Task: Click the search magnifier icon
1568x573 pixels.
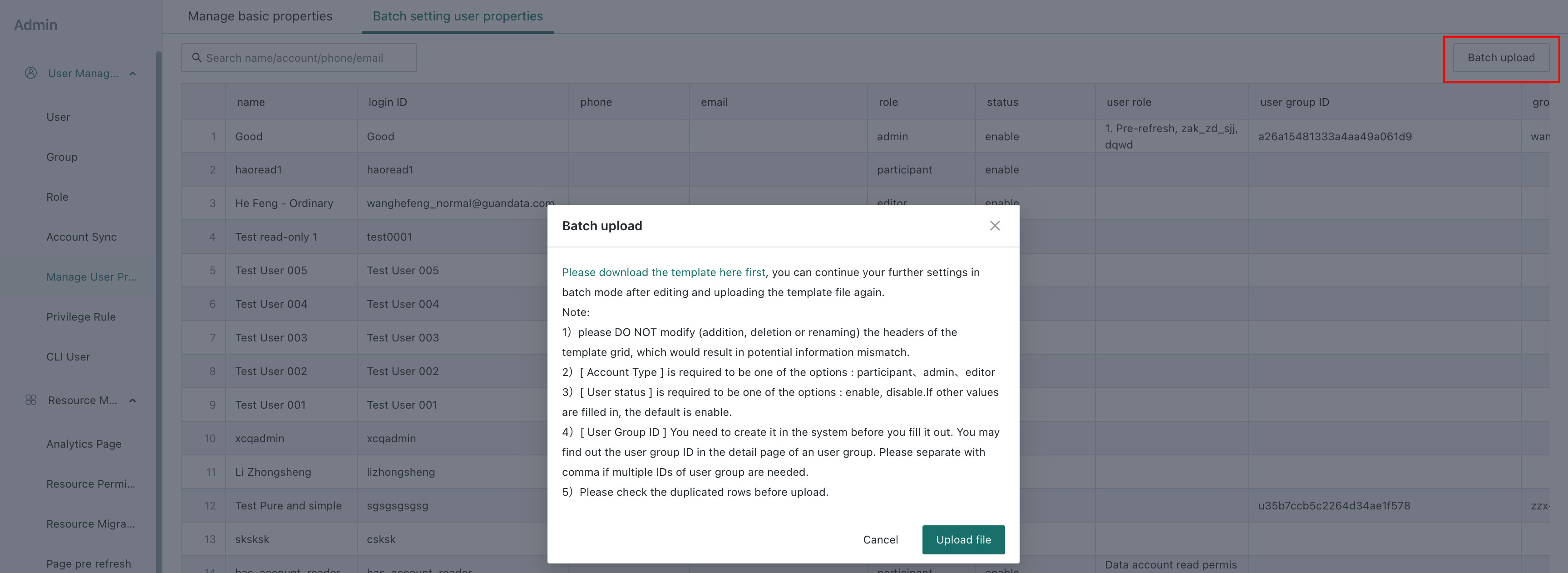Action: (x=197, y=57)
